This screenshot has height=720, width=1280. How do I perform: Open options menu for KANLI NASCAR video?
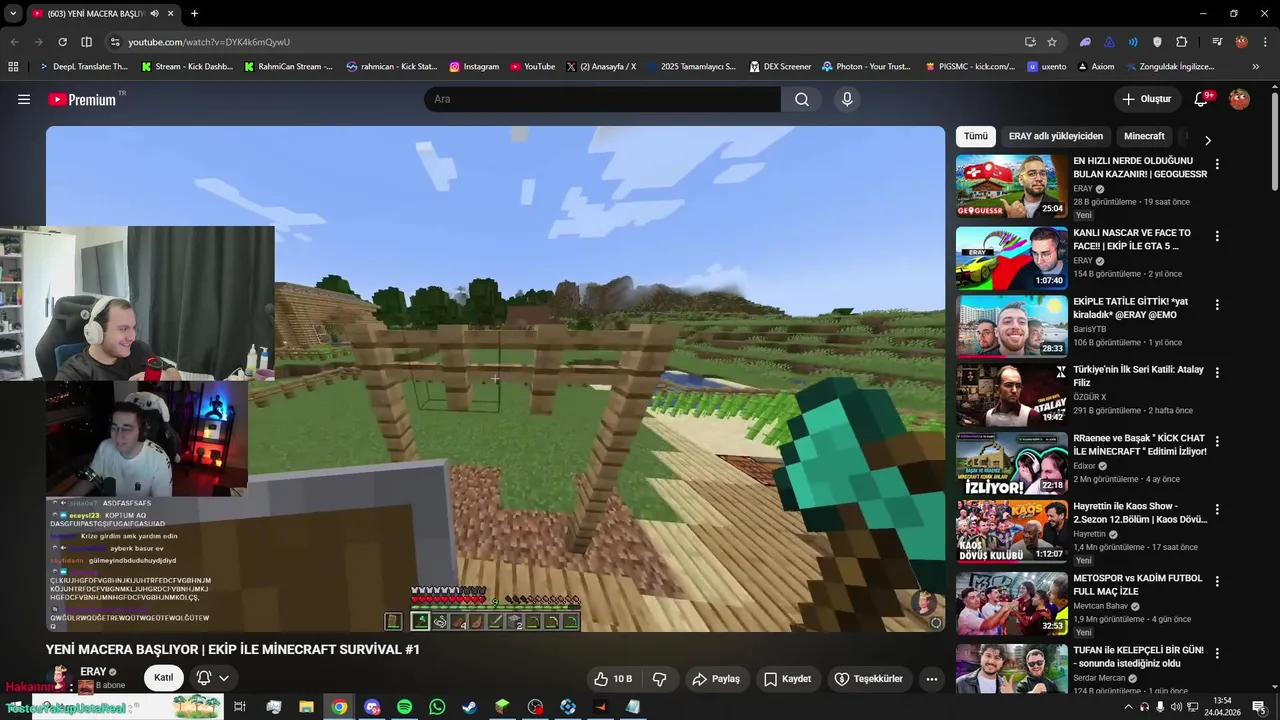pos(1217,236)
